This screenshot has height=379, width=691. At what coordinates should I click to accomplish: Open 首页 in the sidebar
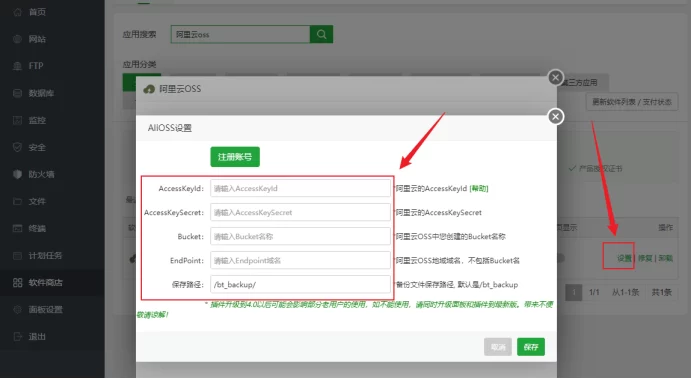(37, 12)
